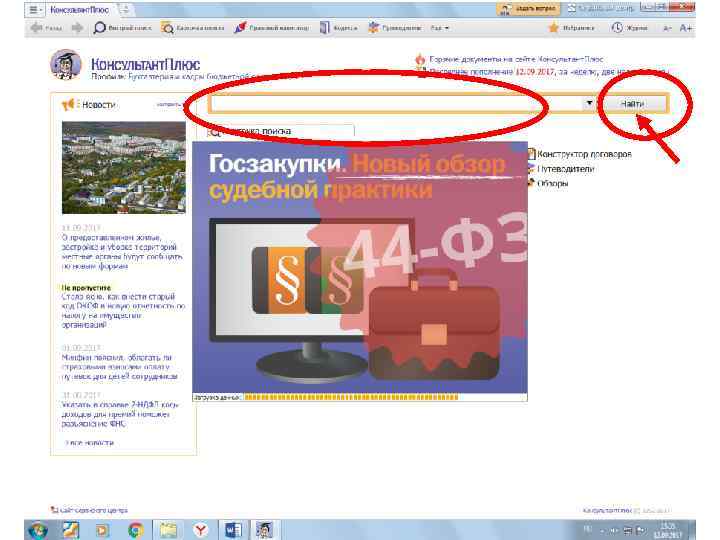This screenshot has height=540, width=720.
Task: Open the file folder taskbar icon
Action: coord(168,530)
